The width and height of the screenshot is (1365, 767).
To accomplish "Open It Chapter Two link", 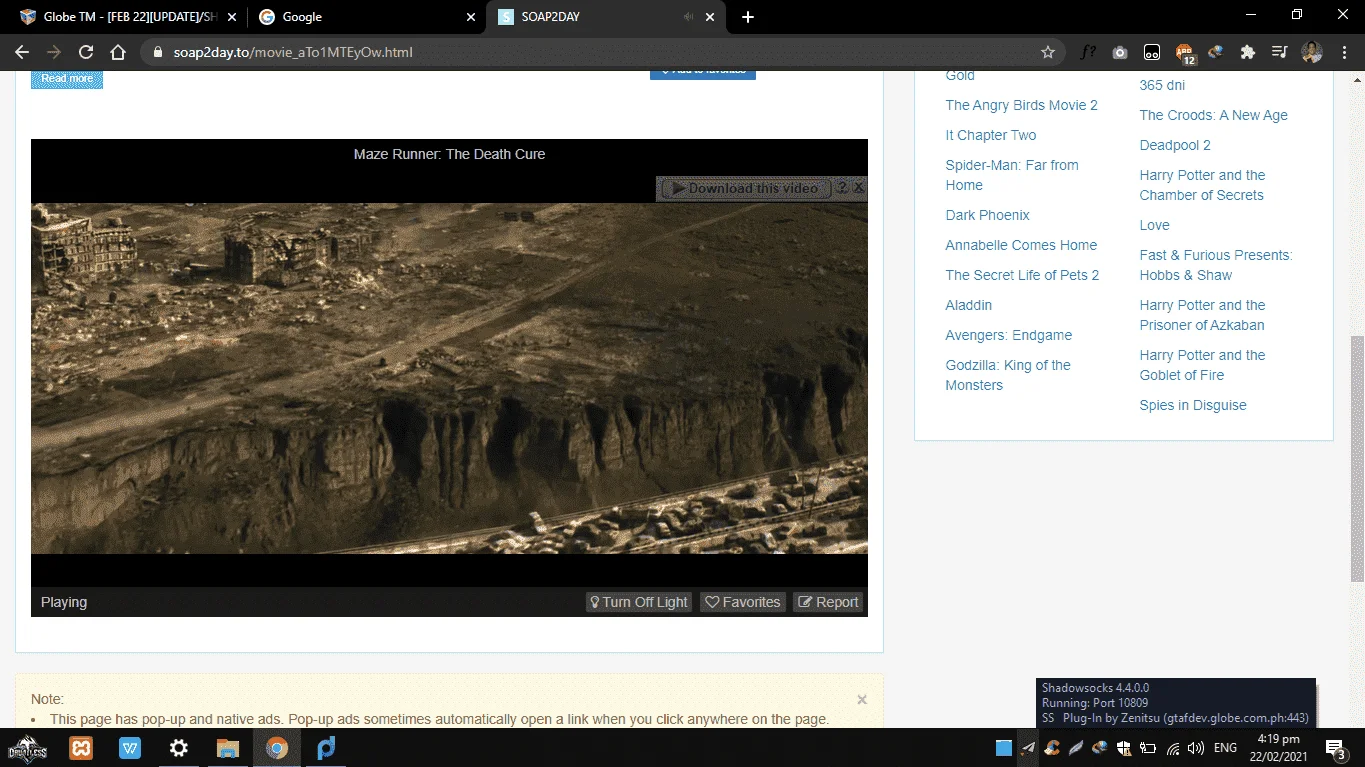I will tap(991, 135).
